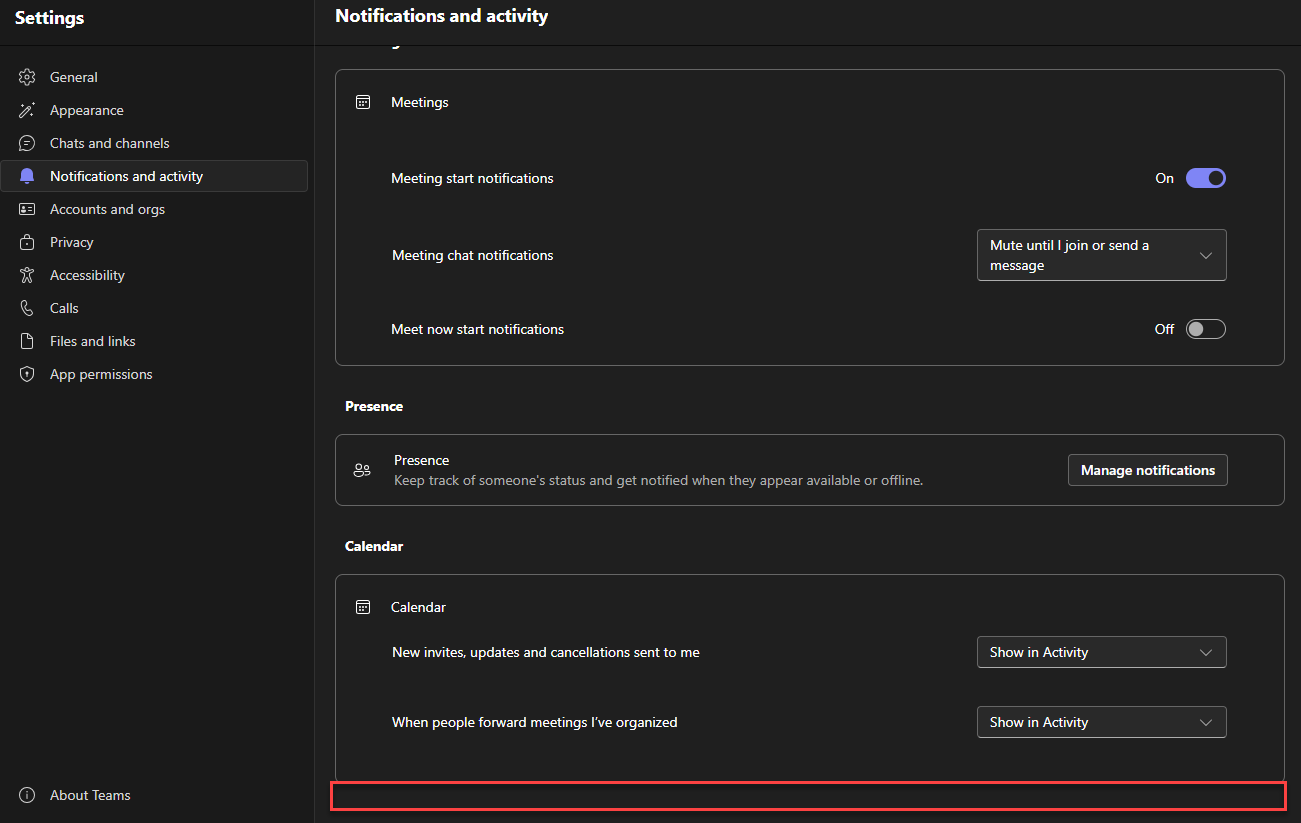Click the Notifications and activity bell icon
Viewport: 1301px width, 823px height.
pos(26,176)
